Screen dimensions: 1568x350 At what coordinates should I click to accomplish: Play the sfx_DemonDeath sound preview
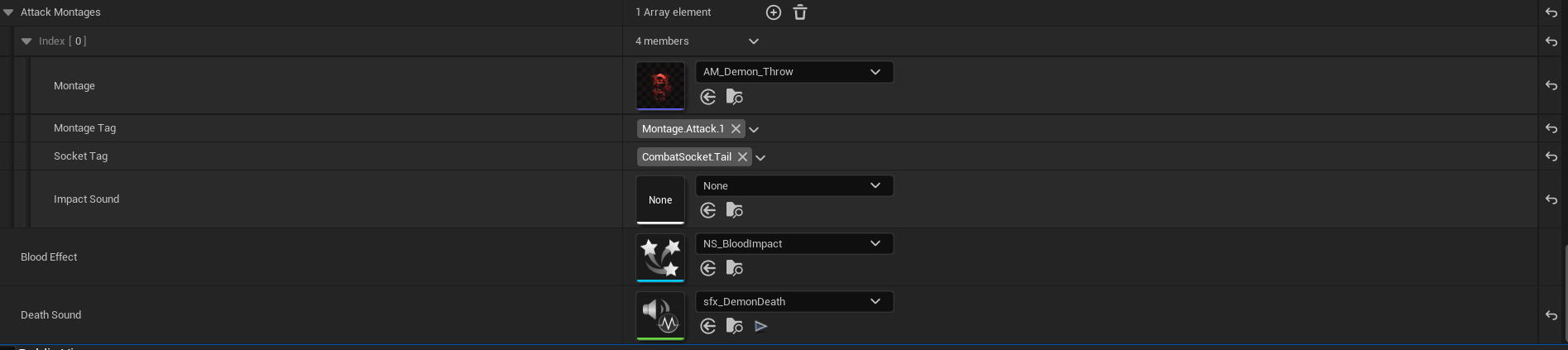click(x=761, y=326)
